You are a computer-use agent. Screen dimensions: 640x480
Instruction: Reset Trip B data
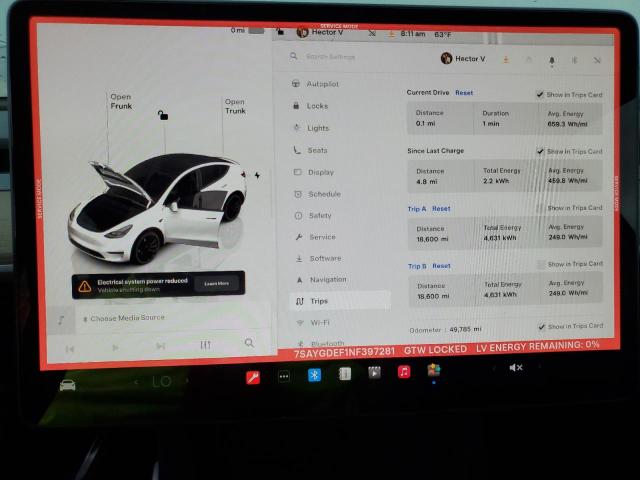[441, 266]
